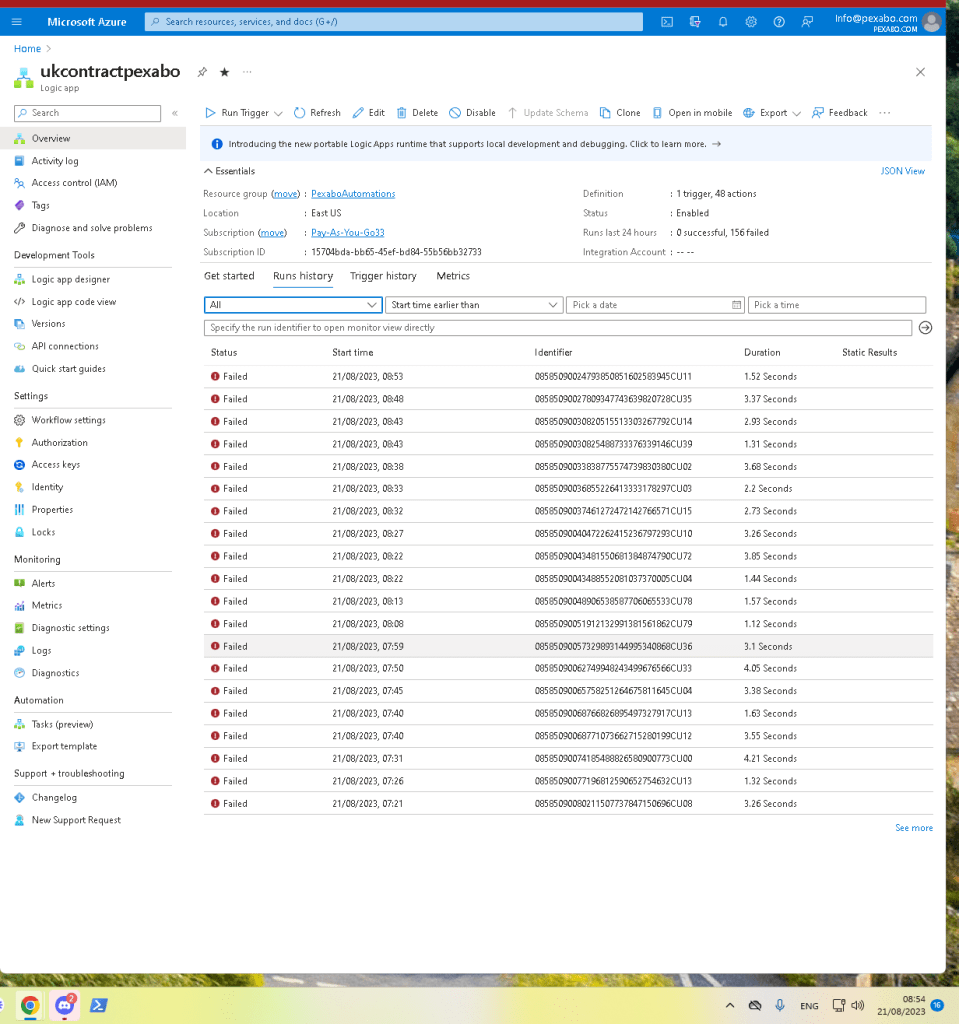Expand the Export dropdown
This screenshot has height=1024, width=959.
tap(796, 114)
